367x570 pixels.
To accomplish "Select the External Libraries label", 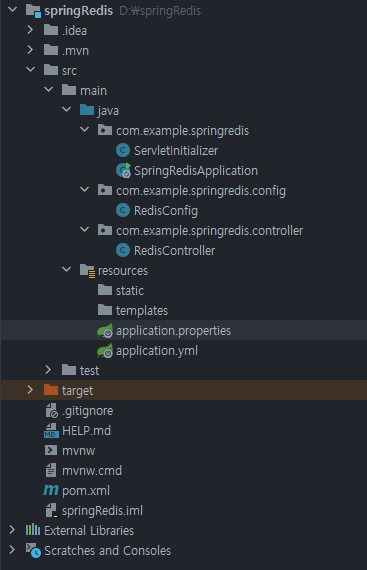I will 89,531.
